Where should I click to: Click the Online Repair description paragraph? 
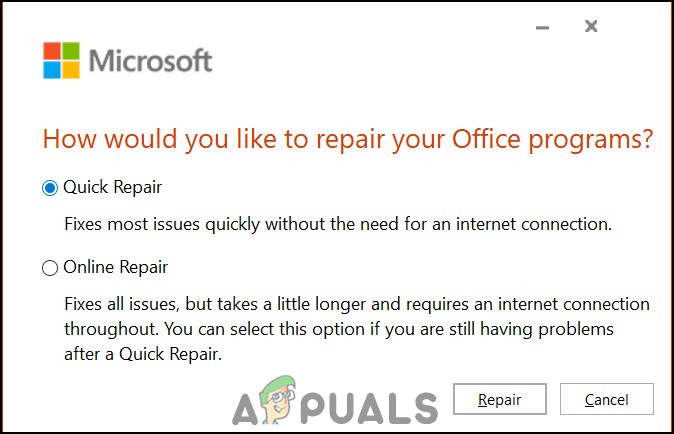click(356, 328)
